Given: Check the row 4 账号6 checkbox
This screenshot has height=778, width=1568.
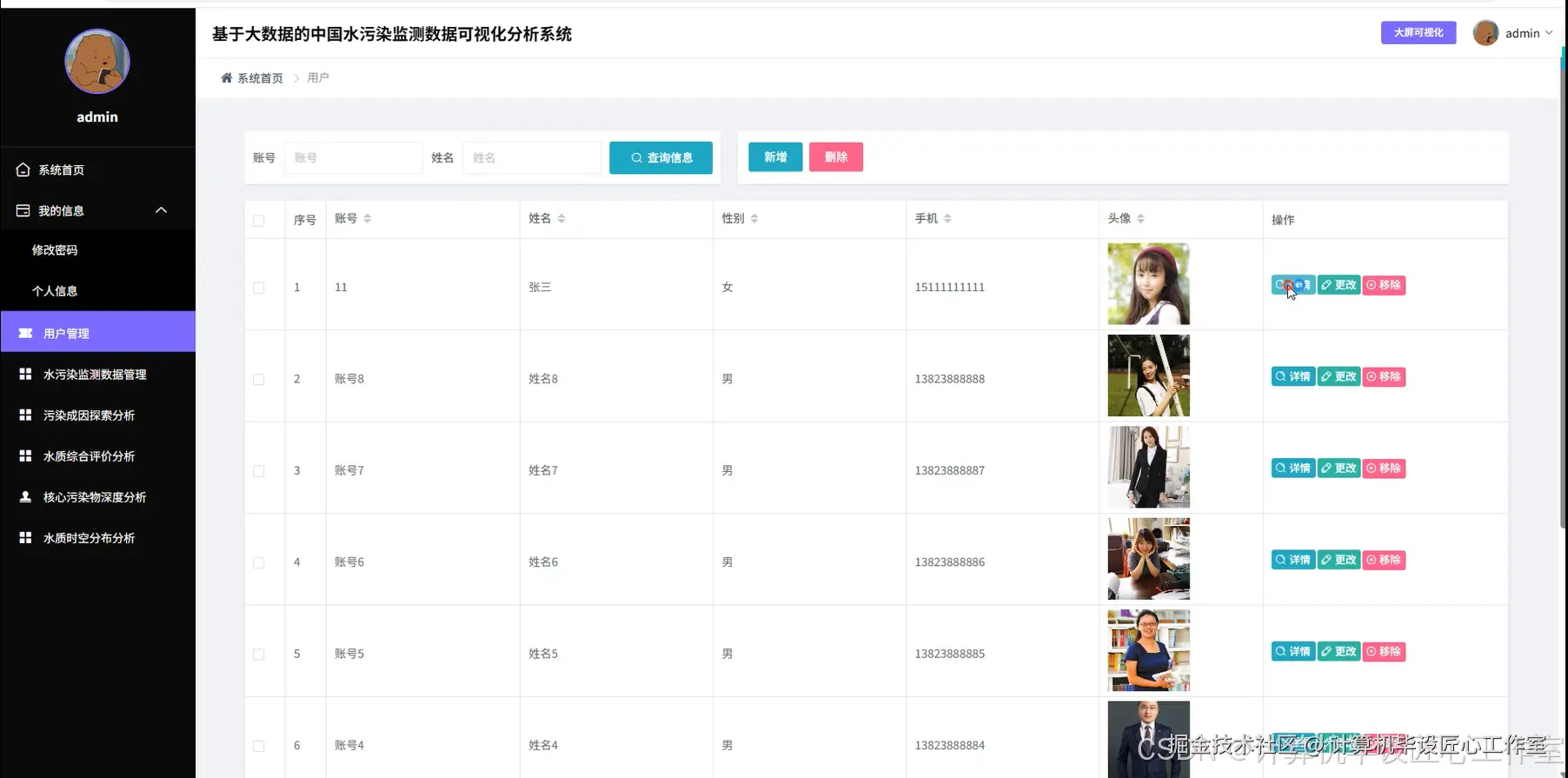Looking at the screenshot, I should coord(259,563).
